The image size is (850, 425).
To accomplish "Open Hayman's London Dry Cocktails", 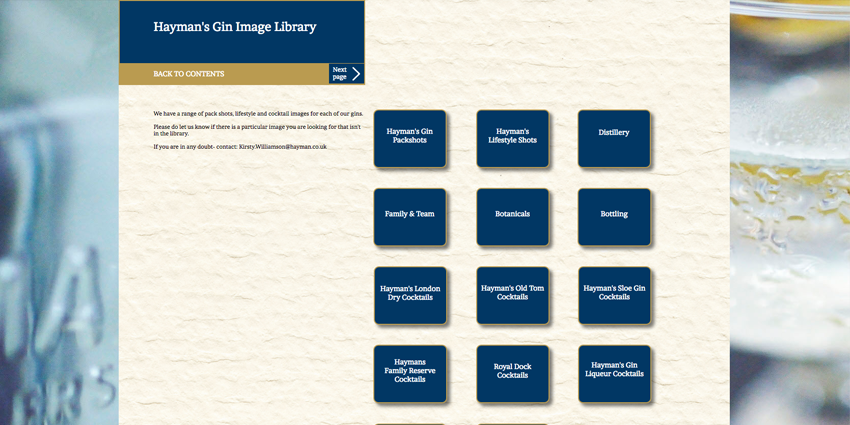I will click(x=410, y=295).
